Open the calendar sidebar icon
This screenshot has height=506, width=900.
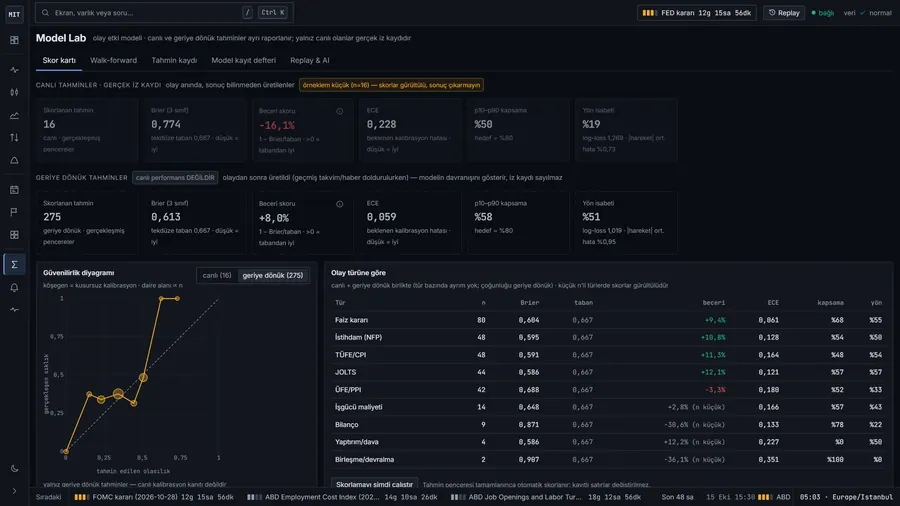click(x=14, y=190)
